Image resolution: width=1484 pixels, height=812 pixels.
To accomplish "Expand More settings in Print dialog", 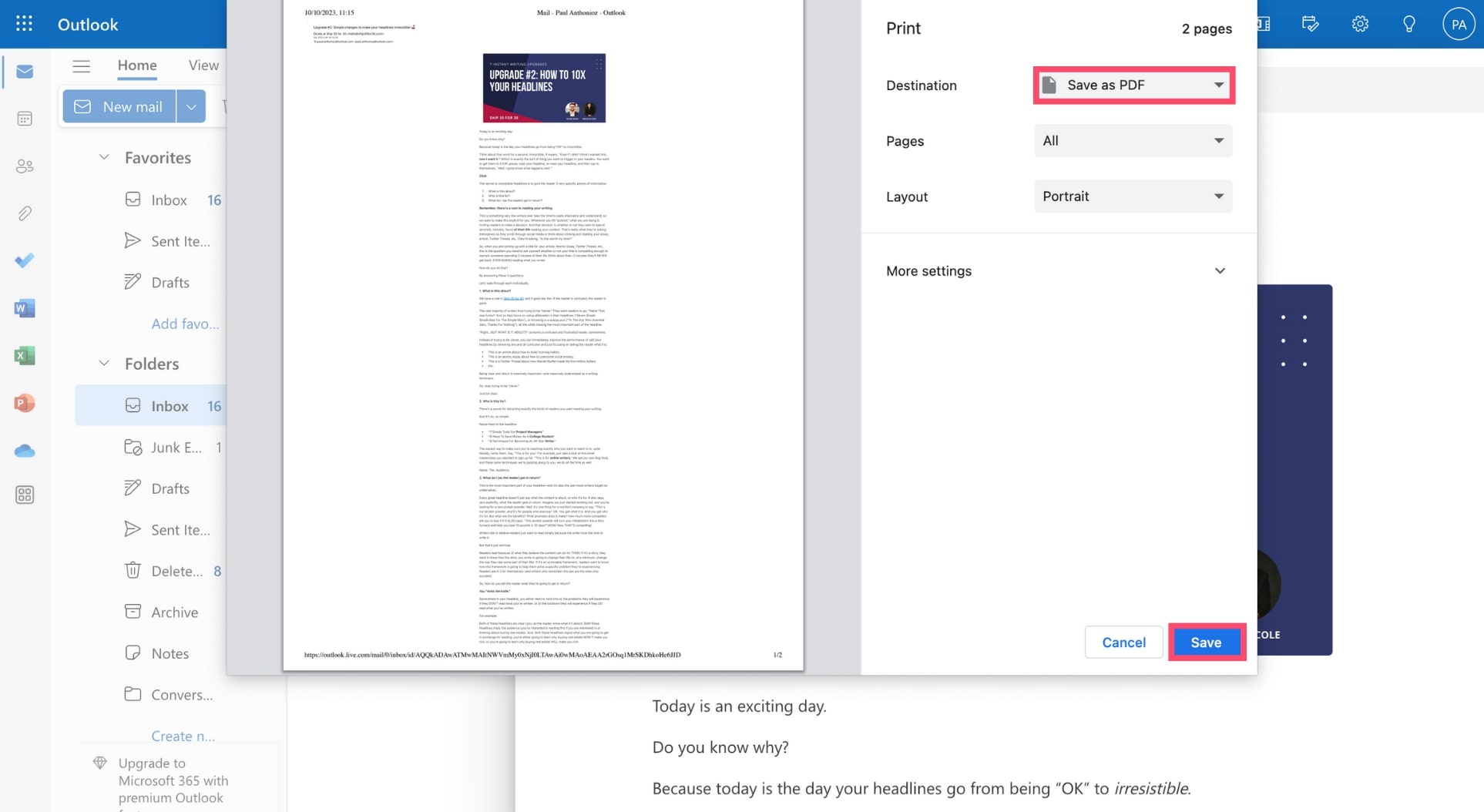I will (x=1056, y=271).
